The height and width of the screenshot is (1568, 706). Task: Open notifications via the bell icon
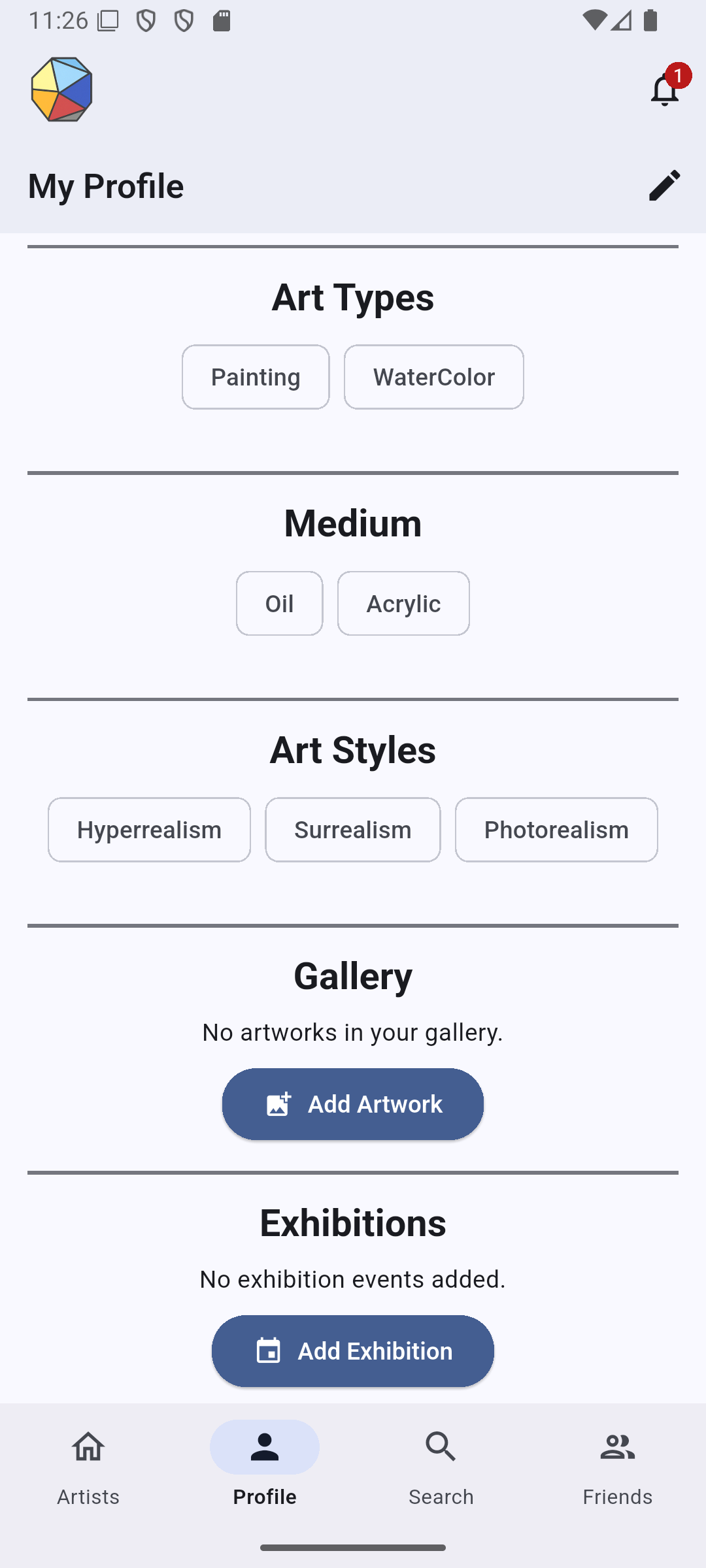point(664,90)
